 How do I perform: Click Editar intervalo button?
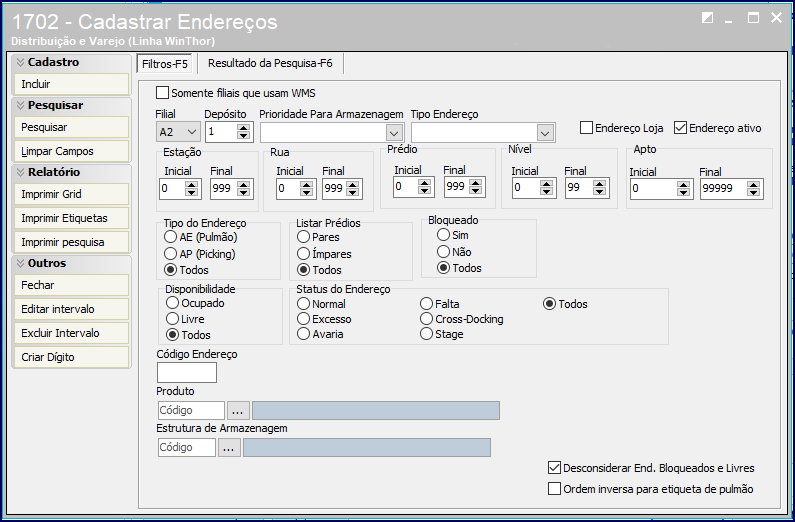(x=71, y=309)
